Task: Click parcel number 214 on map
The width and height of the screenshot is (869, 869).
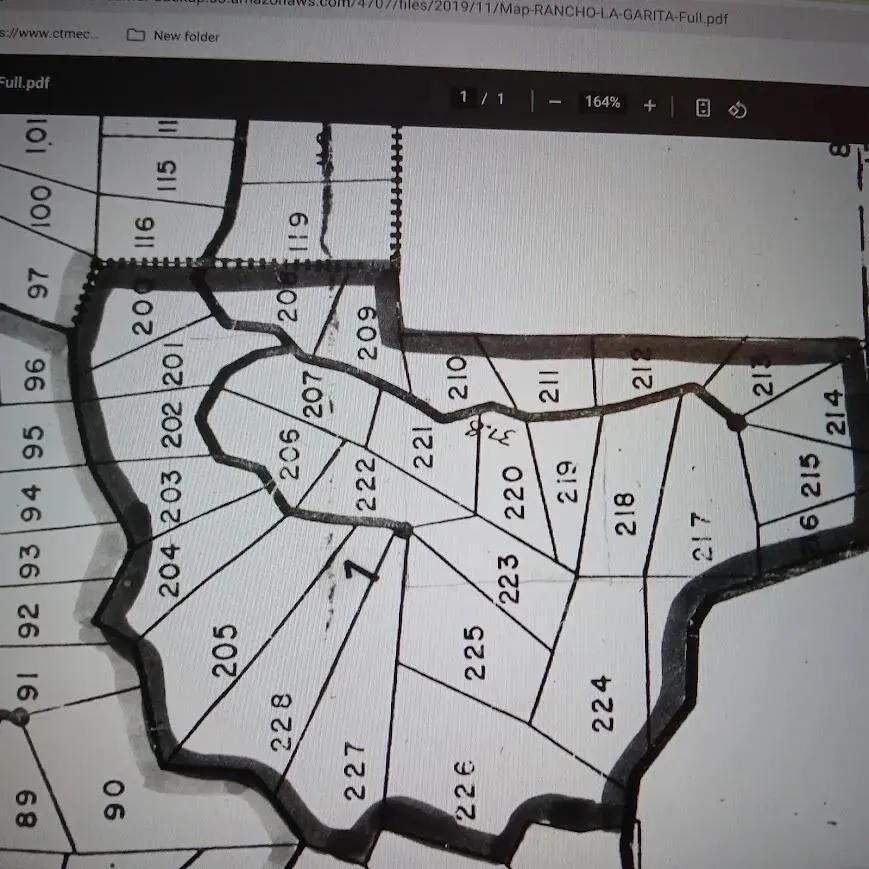Action: click(x=835, y=412)
